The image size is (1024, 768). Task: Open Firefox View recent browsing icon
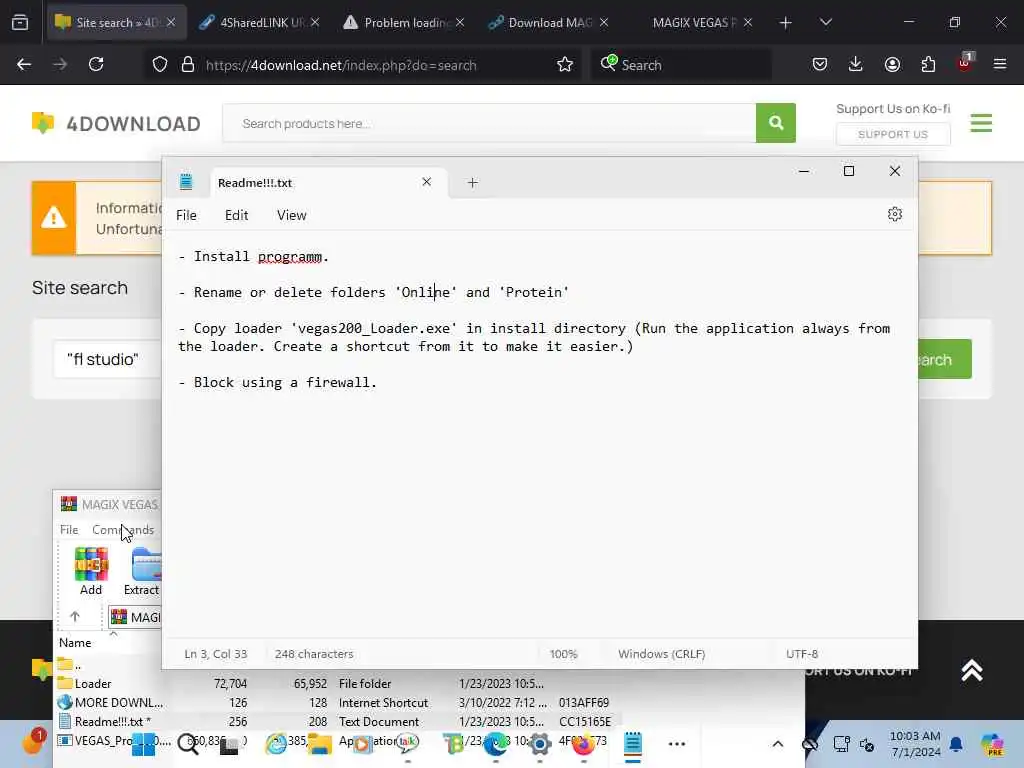click(20, 22)
